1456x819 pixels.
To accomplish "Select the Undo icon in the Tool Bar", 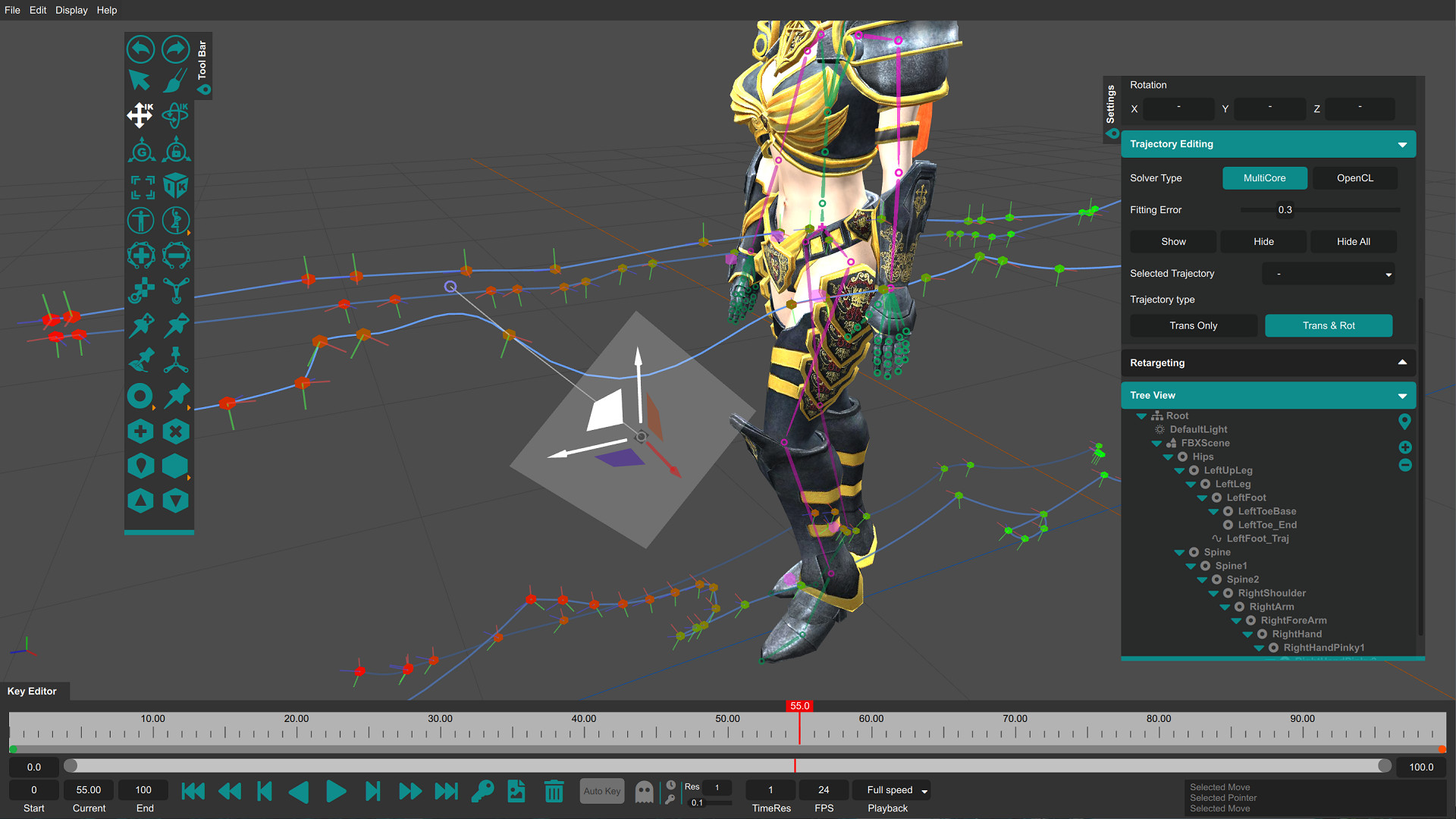I will pos(140,49).
